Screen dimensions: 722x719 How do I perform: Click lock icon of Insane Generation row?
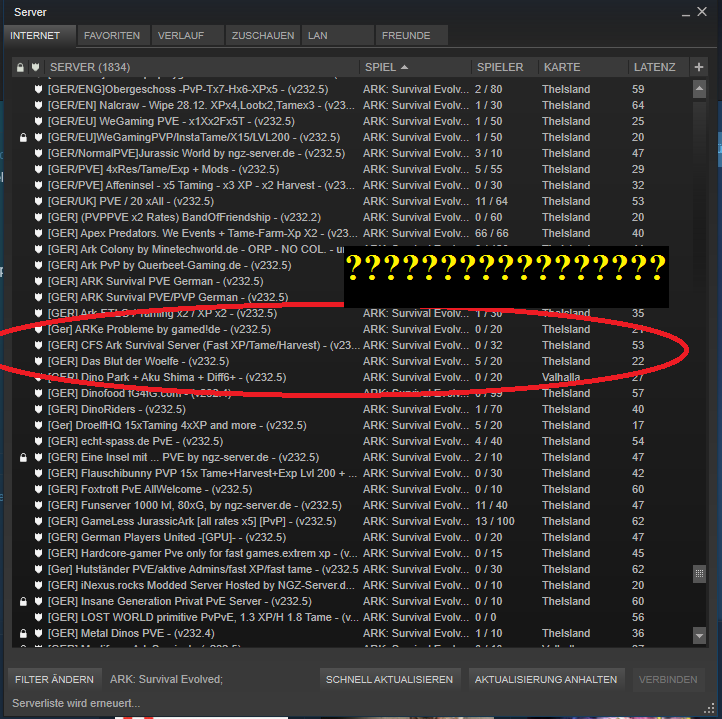click(23, 602)
